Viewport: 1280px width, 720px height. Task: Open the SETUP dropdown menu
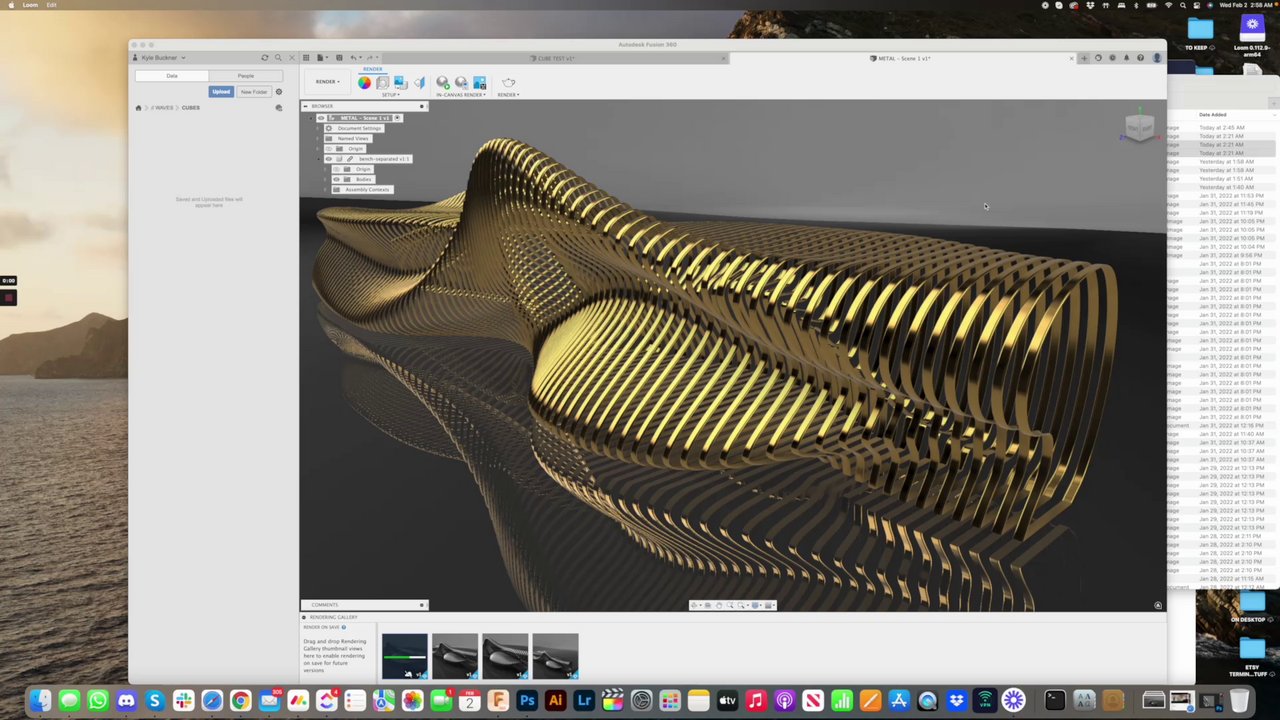click(x=390, y=95)
